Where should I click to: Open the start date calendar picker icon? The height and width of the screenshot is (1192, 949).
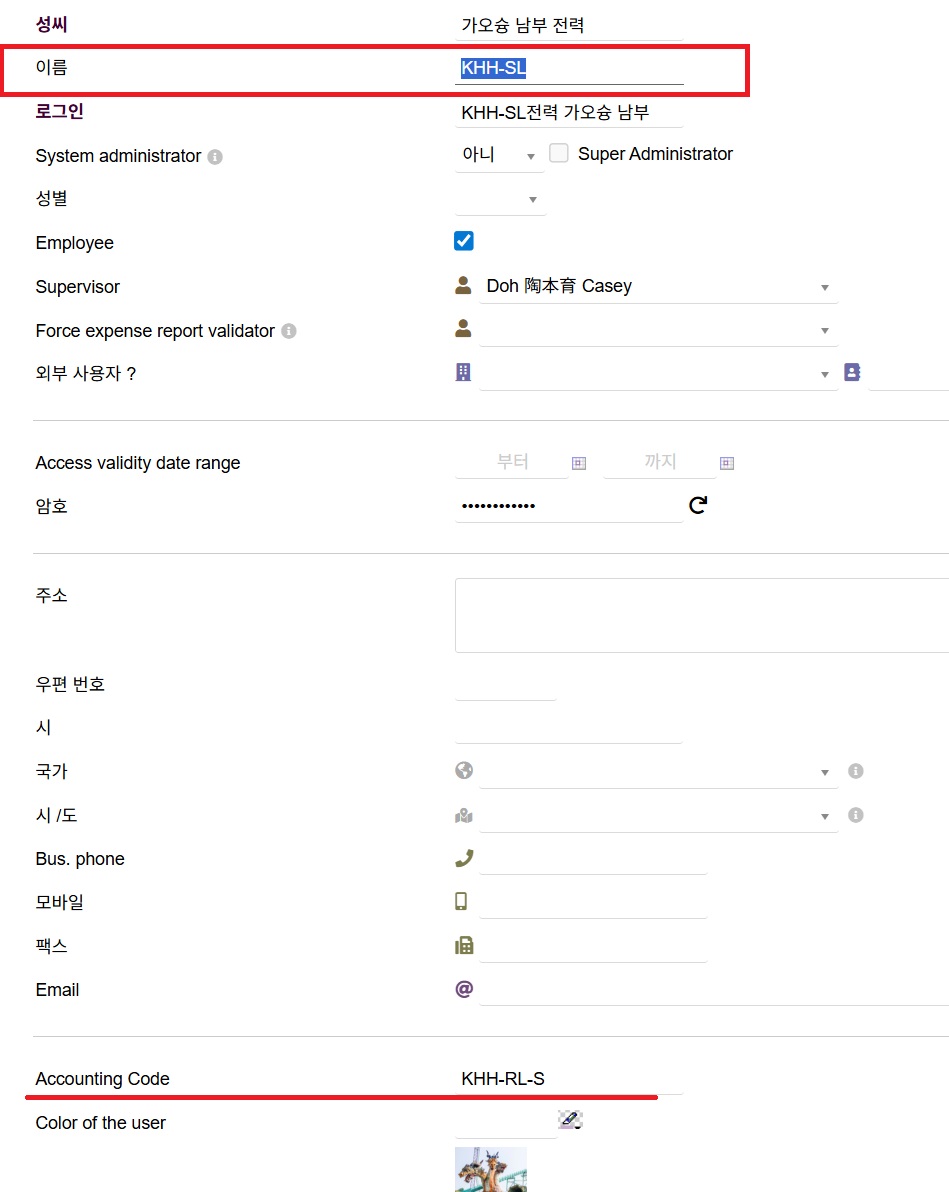coord(579,463)
